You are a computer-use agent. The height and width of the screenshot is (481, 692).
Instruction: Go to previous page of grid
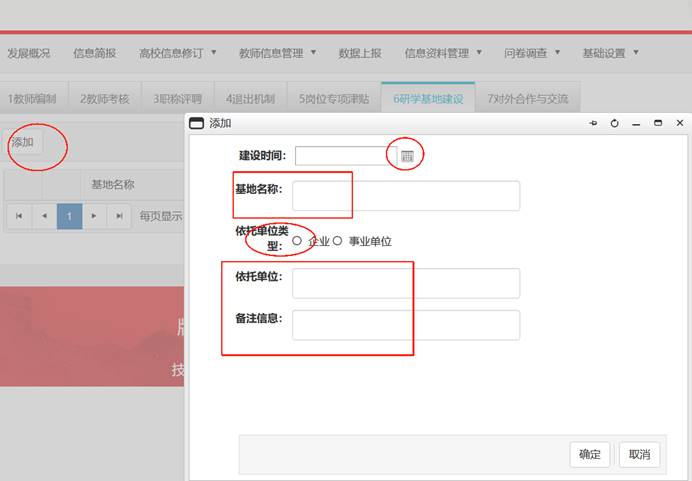click(44, 216)
